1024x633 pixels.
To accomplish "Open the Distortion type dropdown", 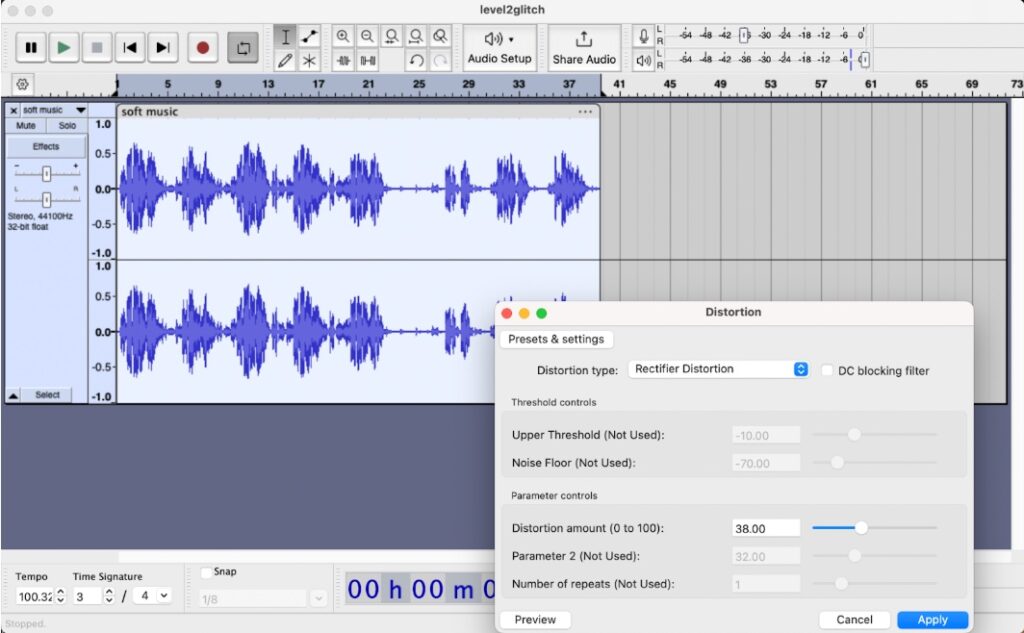I will coord(718,369).
